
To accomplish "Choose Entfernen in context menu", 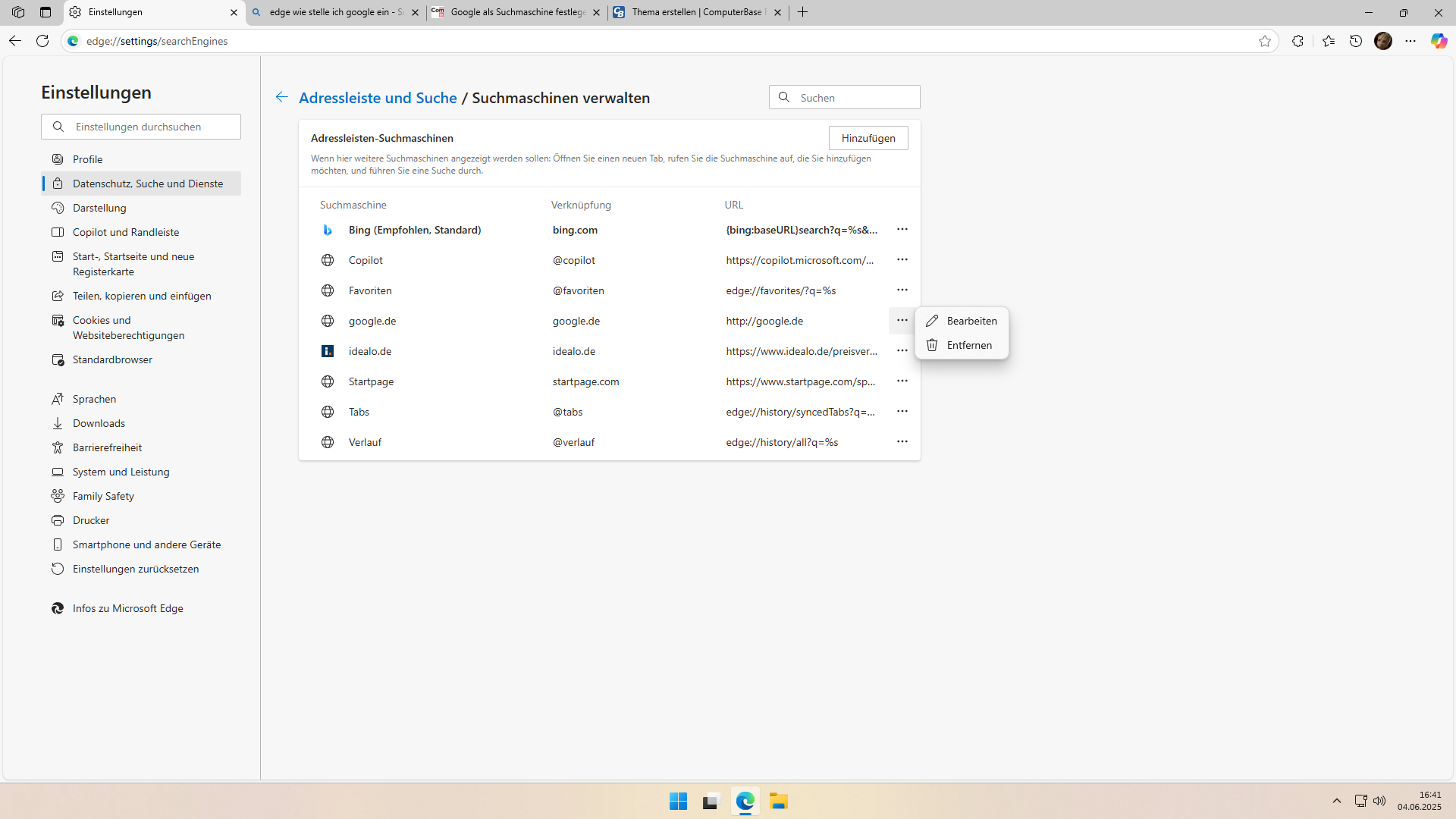I will pyautogui.click(x=968, y=345).
